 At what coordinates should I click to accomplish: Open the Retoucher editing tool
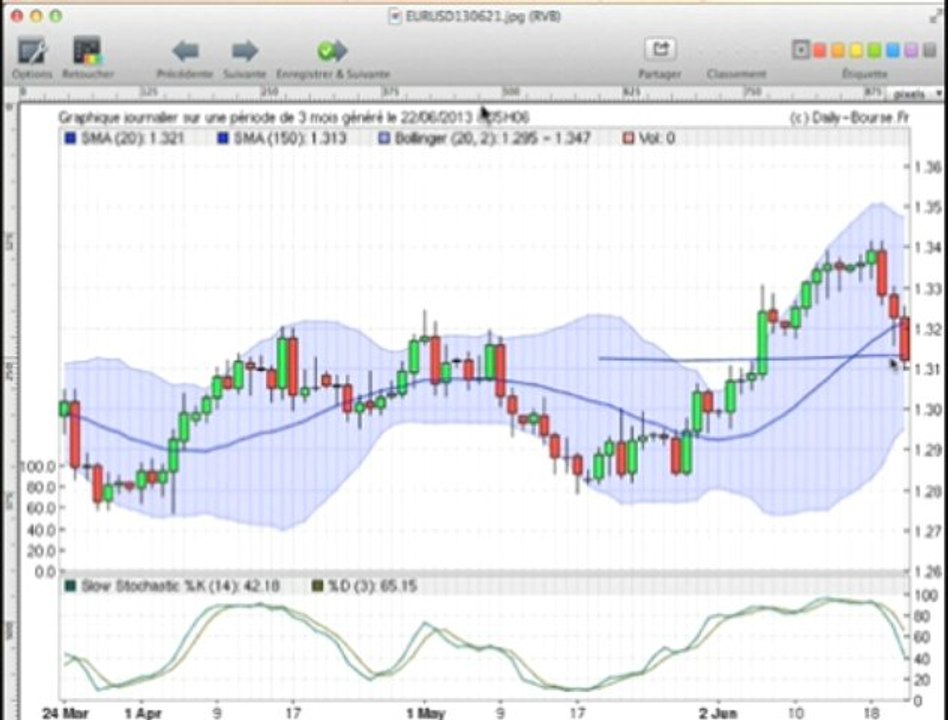88,57
